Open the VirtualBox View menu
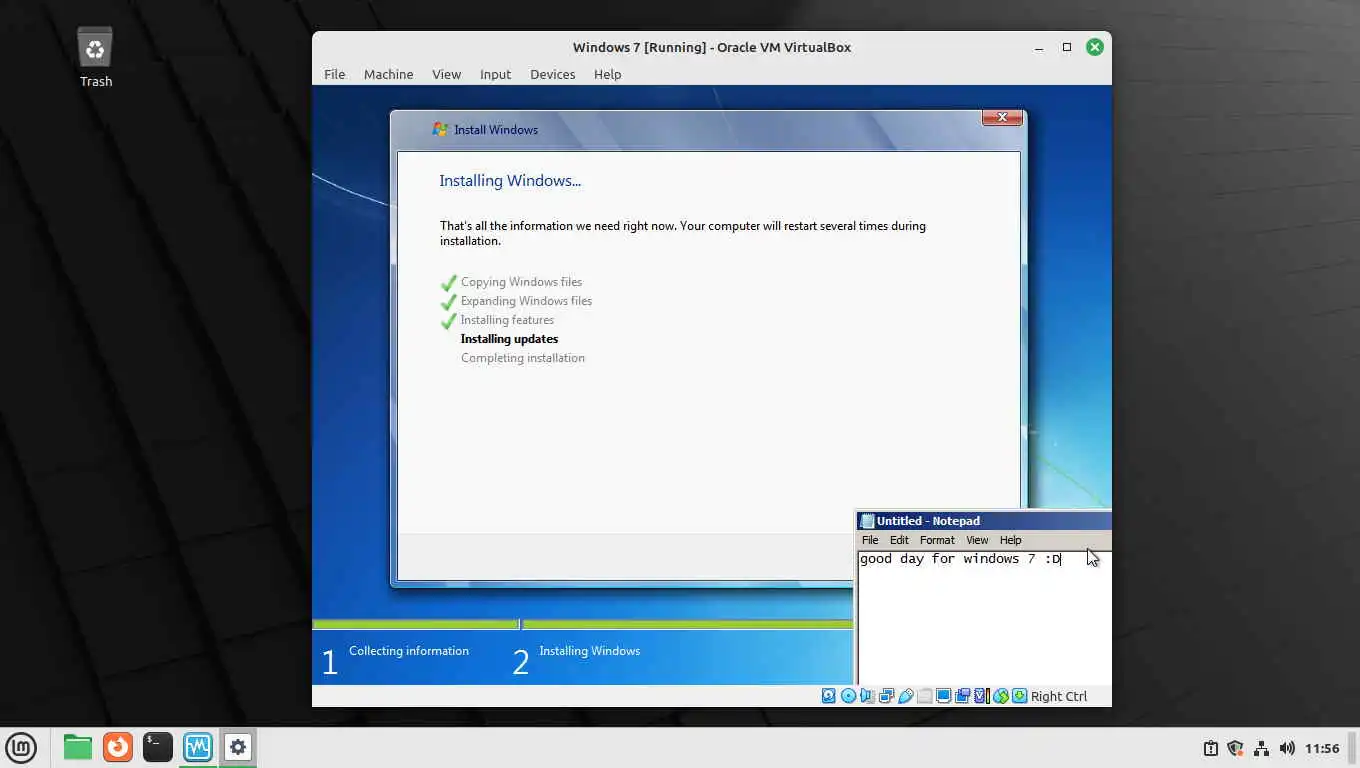Screen dimensions: 1360x768 pos(446,74)
